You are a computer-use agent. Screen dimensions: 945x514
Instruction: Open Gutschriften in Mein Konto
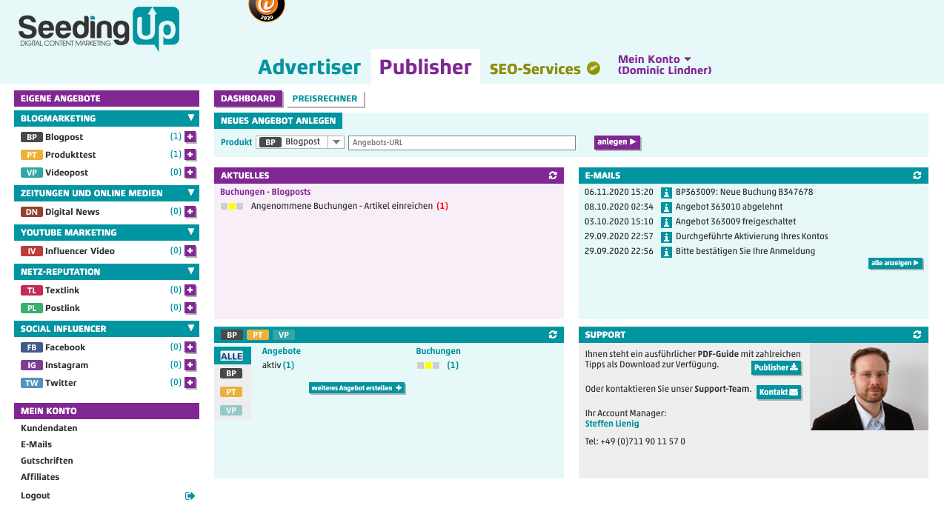tap(47, 460)
